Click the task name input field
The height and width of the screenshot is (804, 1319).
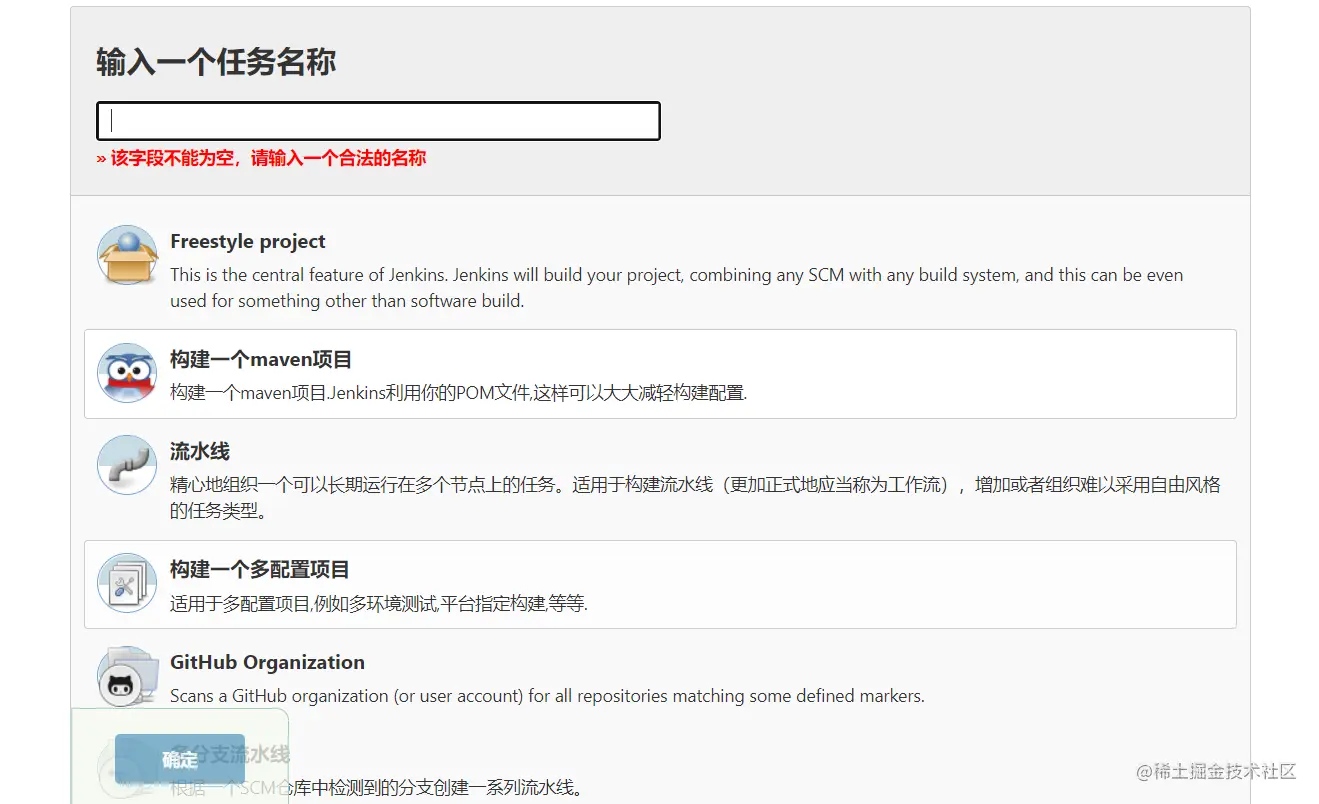pos(378,121)
